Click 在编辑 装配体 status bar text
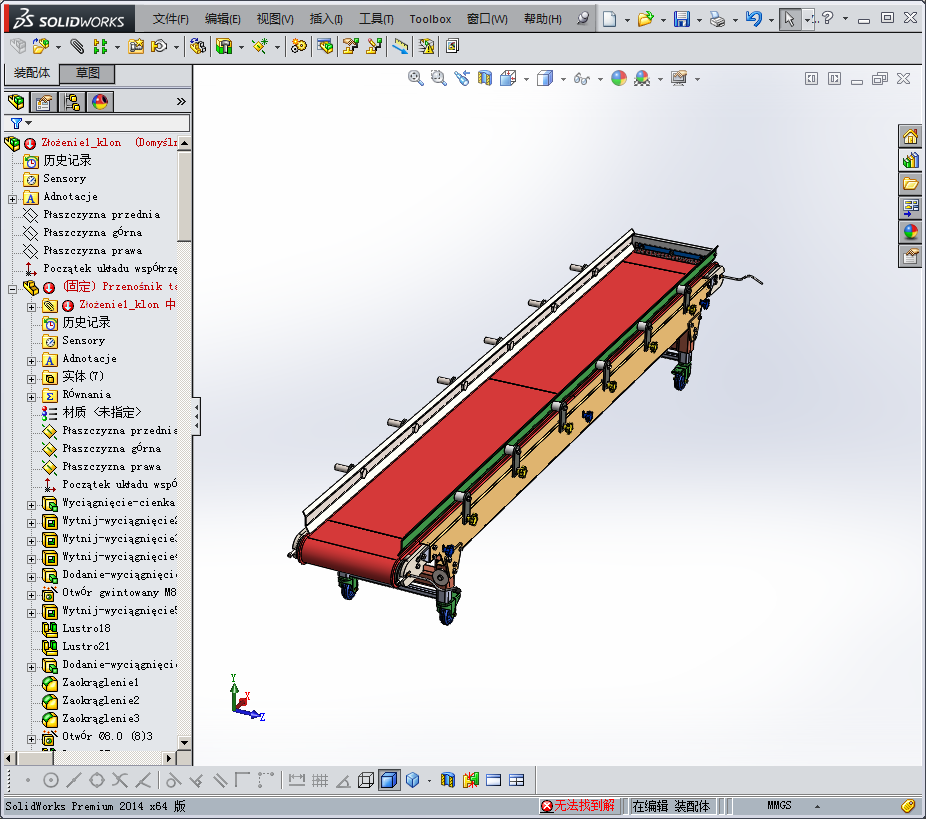The image size is (926, 819). click(671, 806)
